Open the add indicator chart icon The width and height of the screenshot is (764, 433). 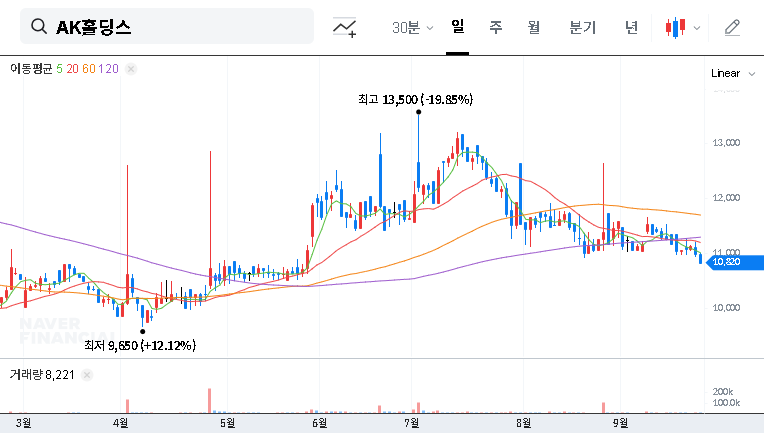click(344, 27)
